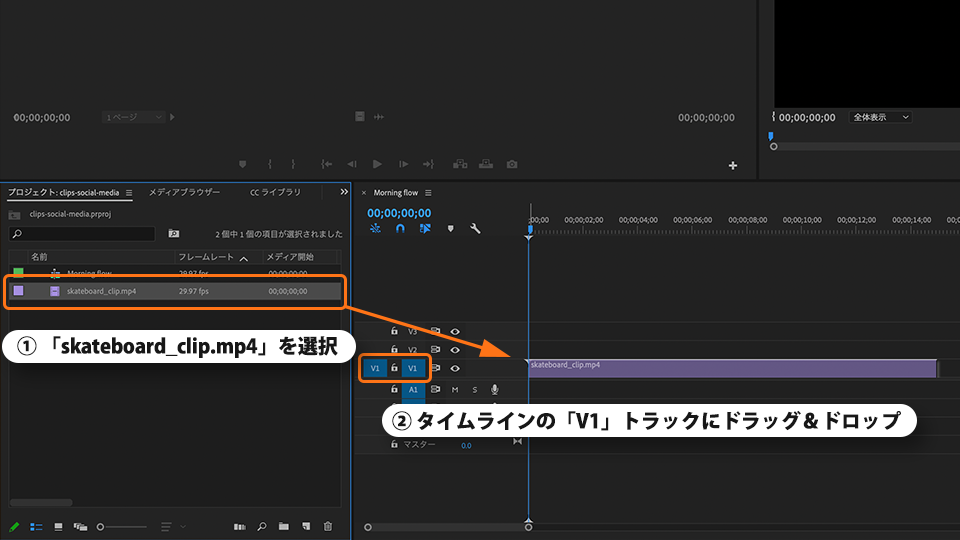Sort by フレームレート column header
The image size is (960, 540).
[206, 257]
